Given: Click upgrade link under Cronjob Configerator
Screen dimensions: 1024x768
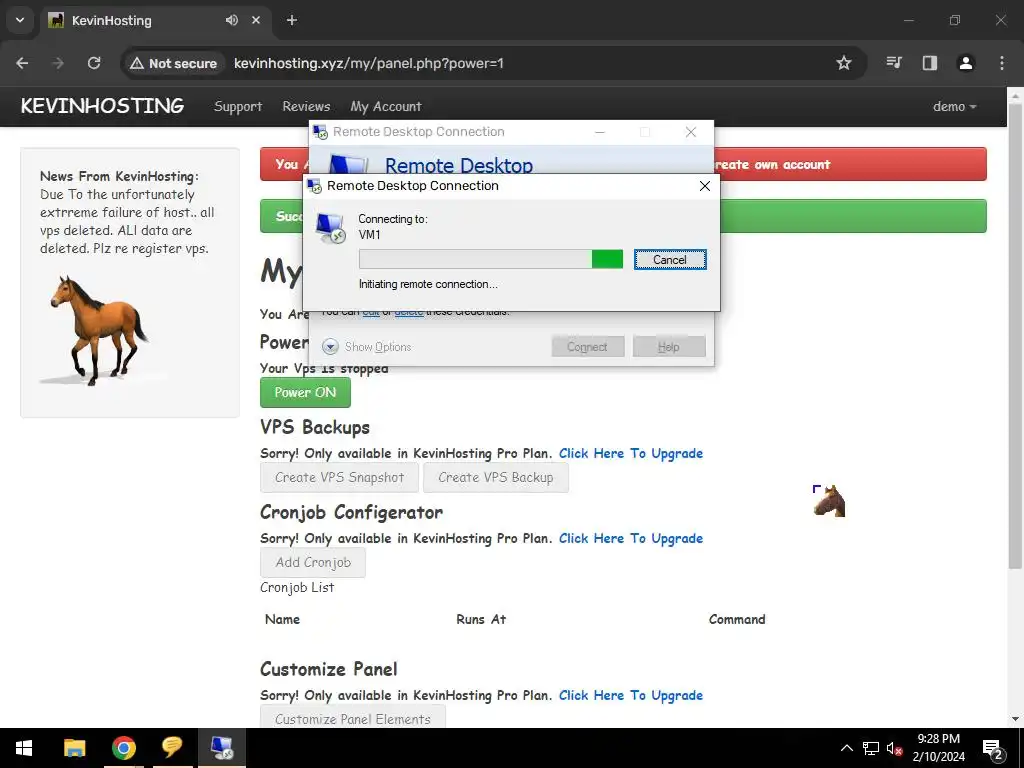Looking at the screenshot, I should coord(631,538).
